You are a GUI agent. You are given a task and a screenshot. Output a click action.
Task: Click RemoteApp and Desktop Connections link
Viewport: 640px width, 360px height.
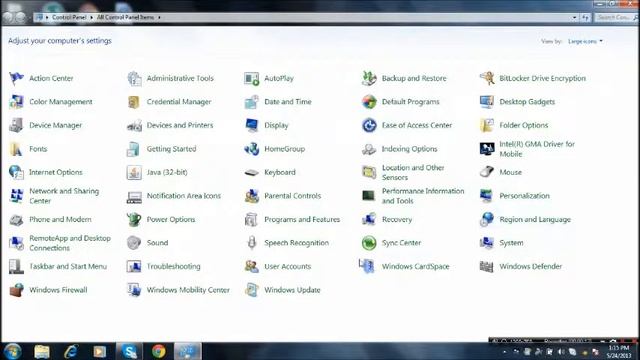[70, 243]
